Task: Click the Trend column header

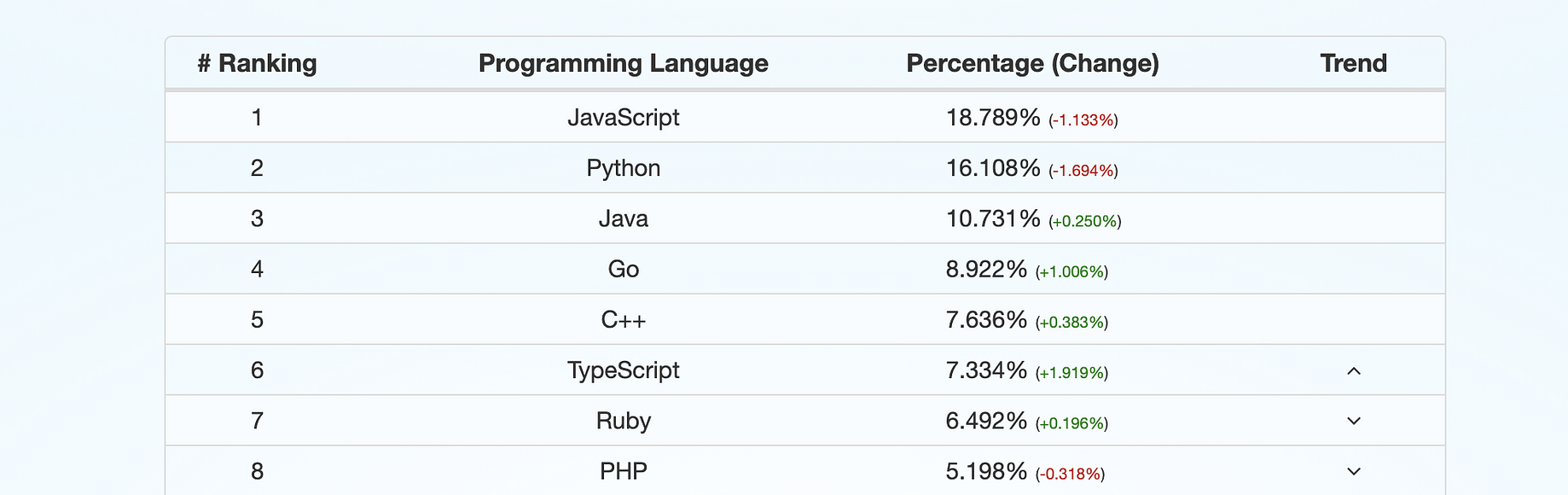Action: 1353,63
